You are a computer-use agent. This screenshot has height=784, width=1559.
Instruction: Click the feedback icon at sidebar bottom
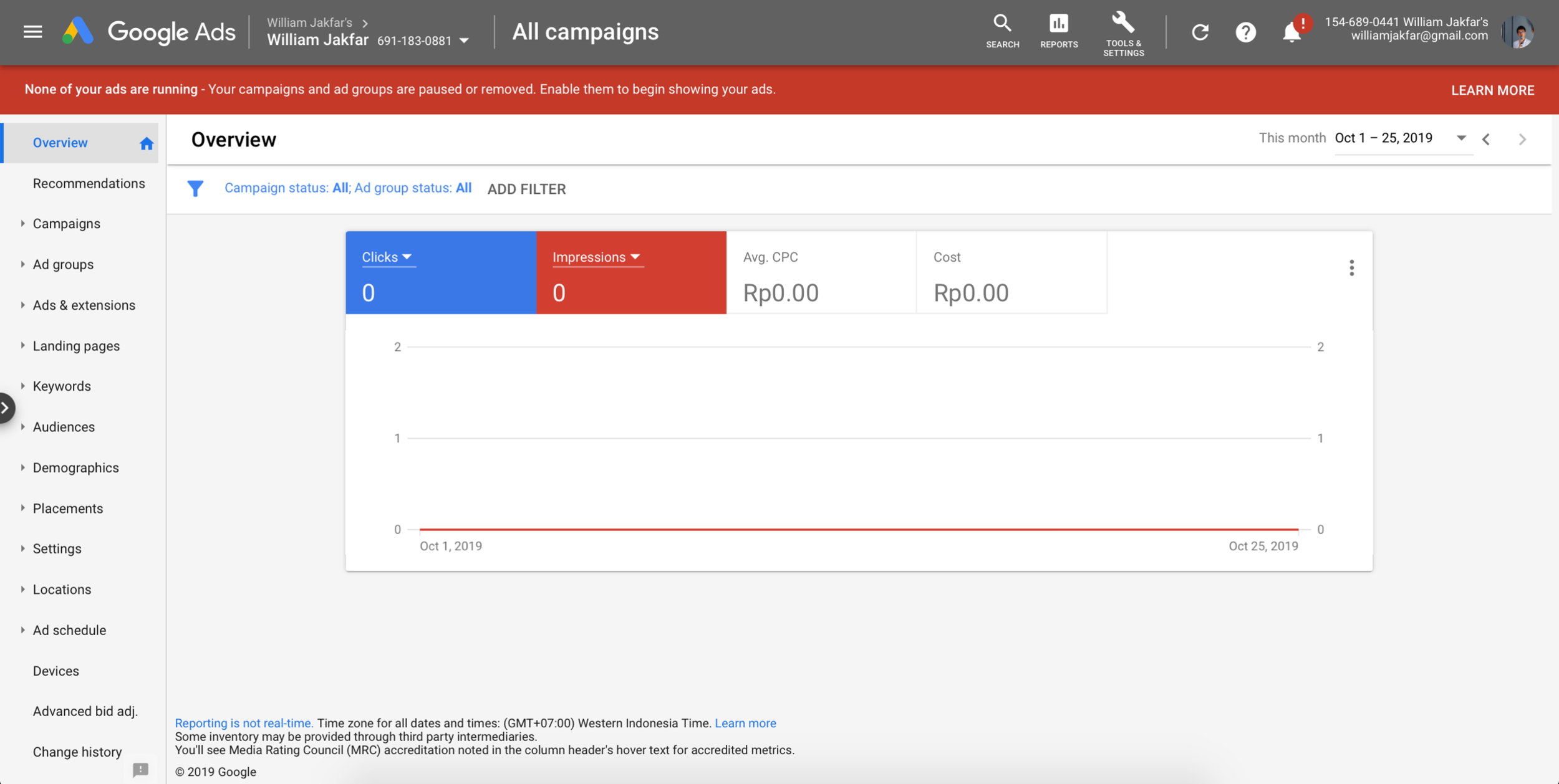coord(141,770)
